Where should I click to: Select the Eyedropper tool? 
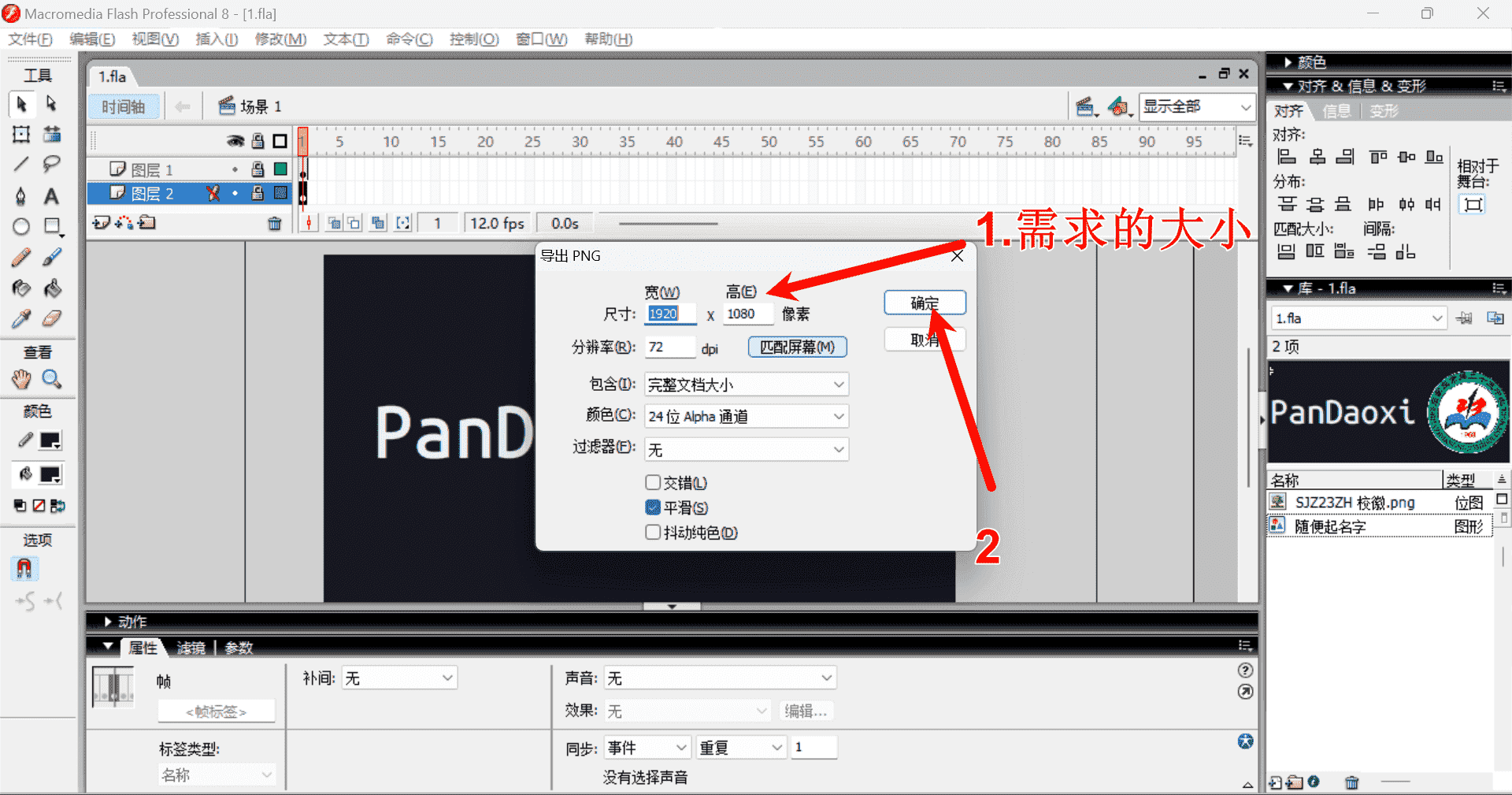(21, 319)
